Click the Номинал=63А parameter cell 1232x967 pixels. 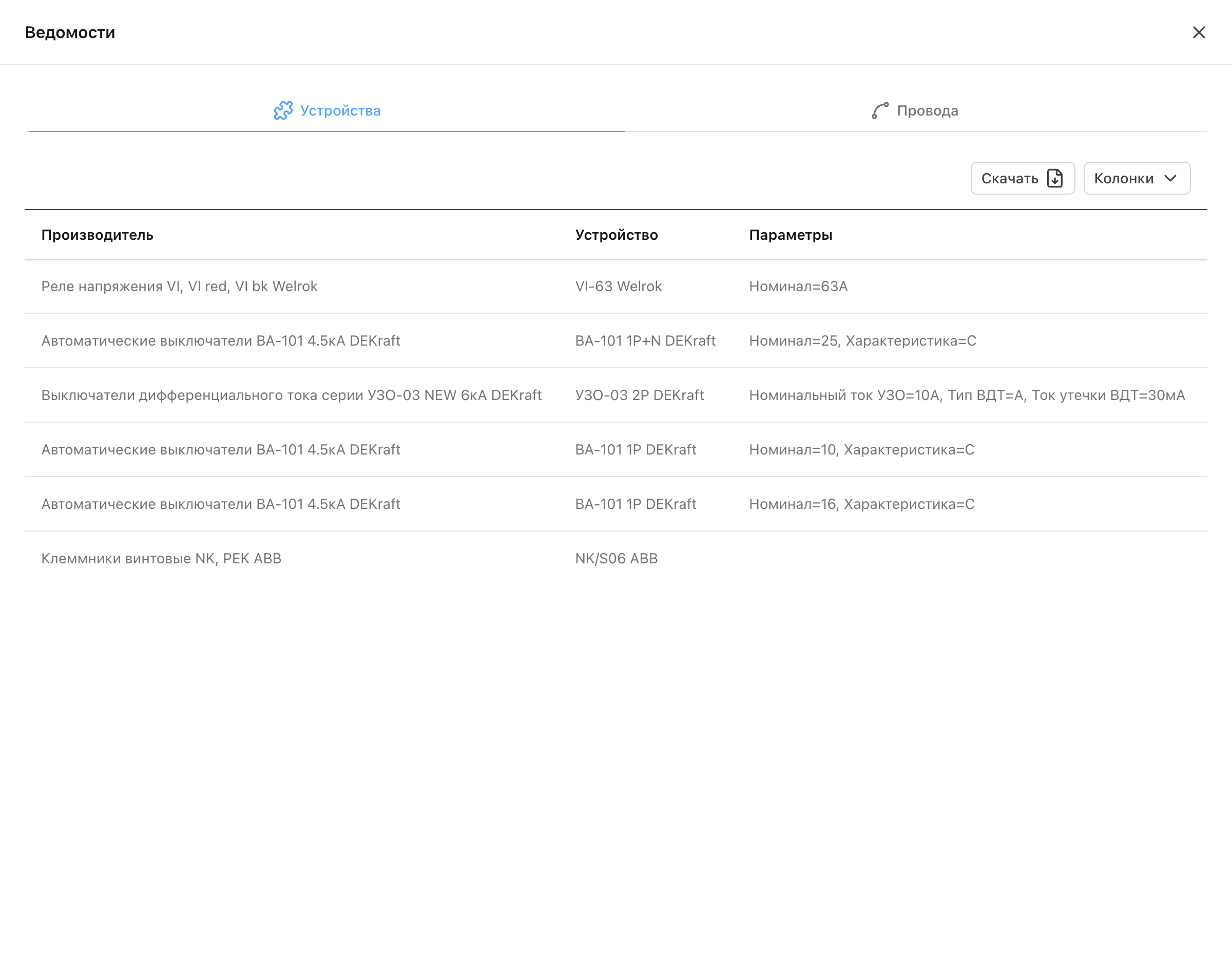tap(798, 287)
